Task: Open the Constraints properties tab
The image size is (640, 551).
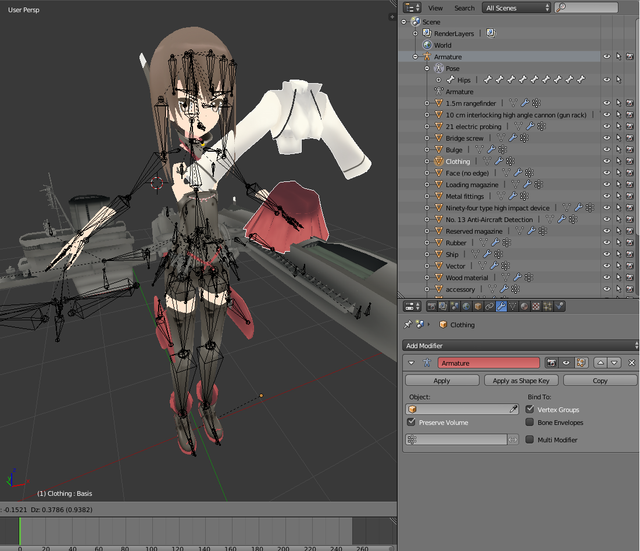Action: [489, 306]
